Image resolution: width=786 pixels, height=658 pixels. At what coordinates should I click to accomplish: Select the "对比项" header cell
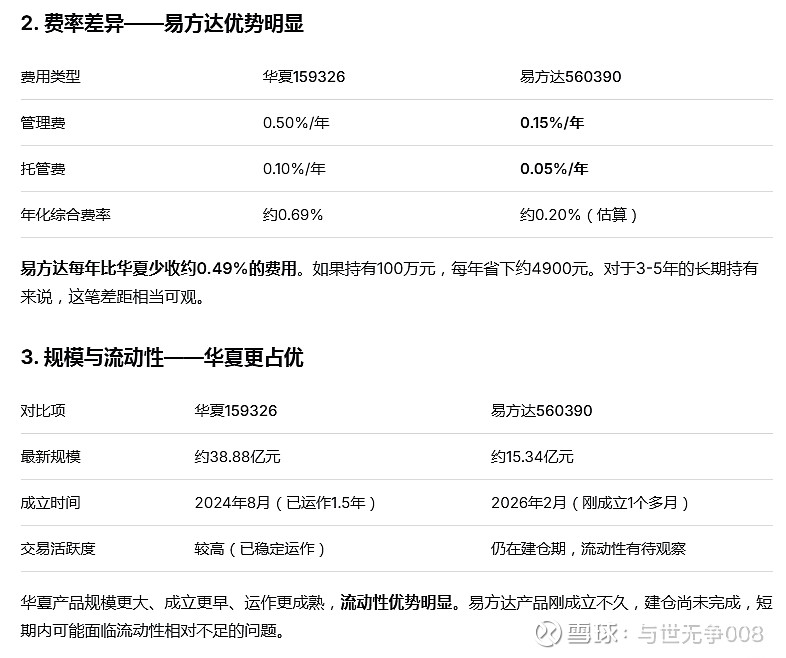click(43, 411)
